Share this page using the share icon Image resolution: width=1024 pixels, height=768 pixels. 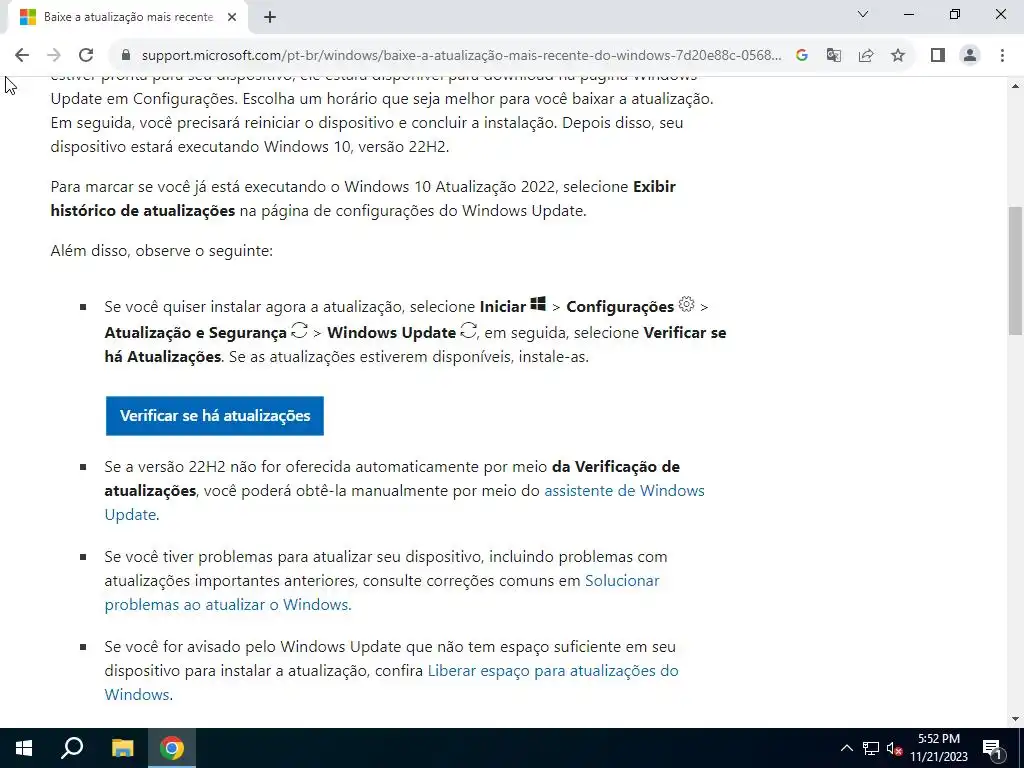(x=866, y=55)
